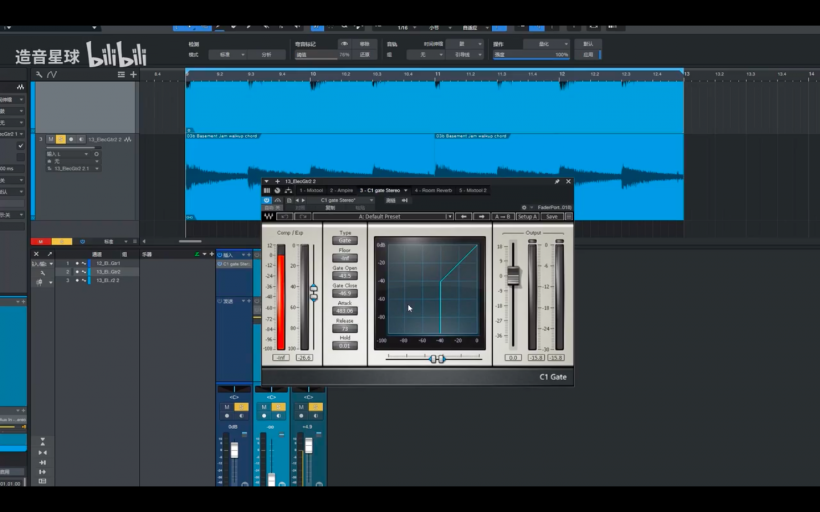Click the Waves Save button
Image resolution: width=820 pixels, height=512 pixels.
click(x=552, y=217)
